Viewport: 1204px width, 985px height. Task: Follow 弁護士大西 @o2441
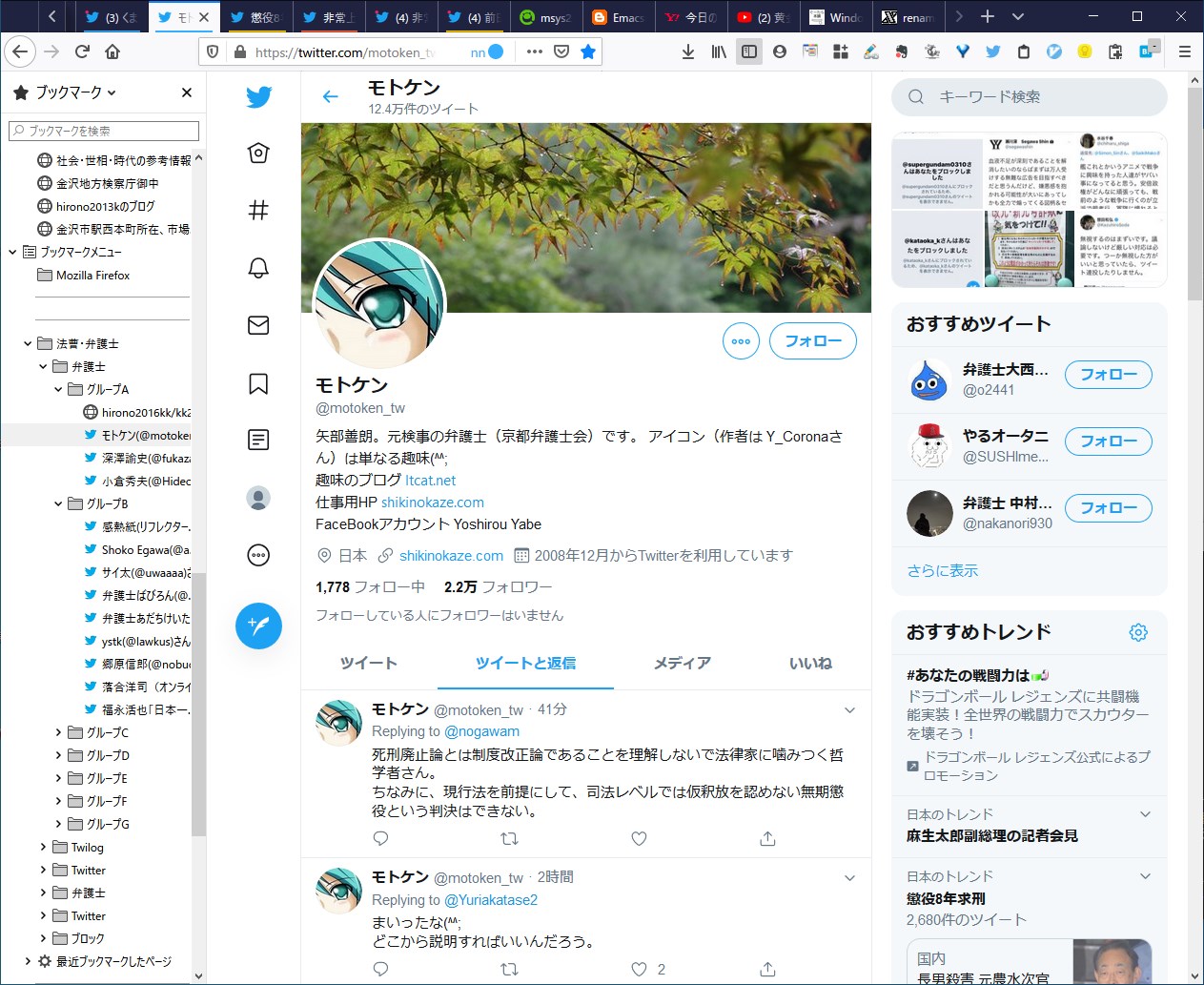tap(1108, 375)
